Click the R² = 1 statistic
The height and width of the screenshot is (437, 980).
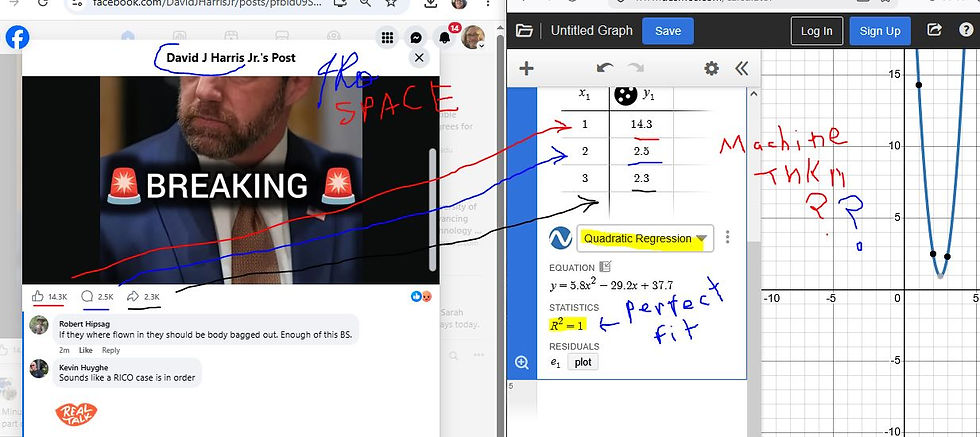pyautogui.click(x=568, y=325)
